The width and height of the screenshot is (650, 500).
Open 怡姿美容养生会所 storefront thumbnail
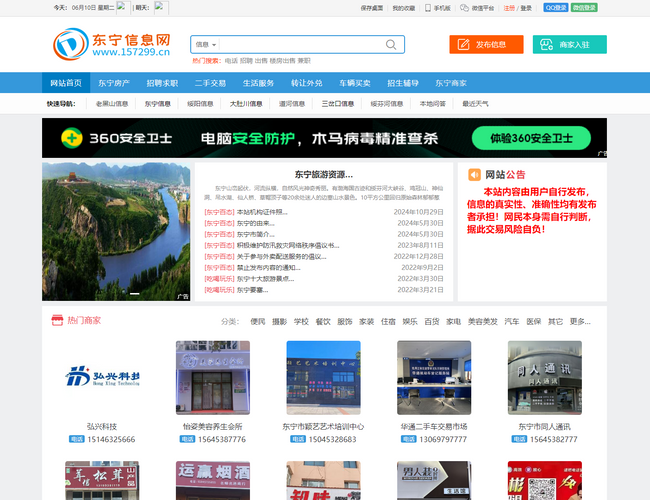(213, 377)
